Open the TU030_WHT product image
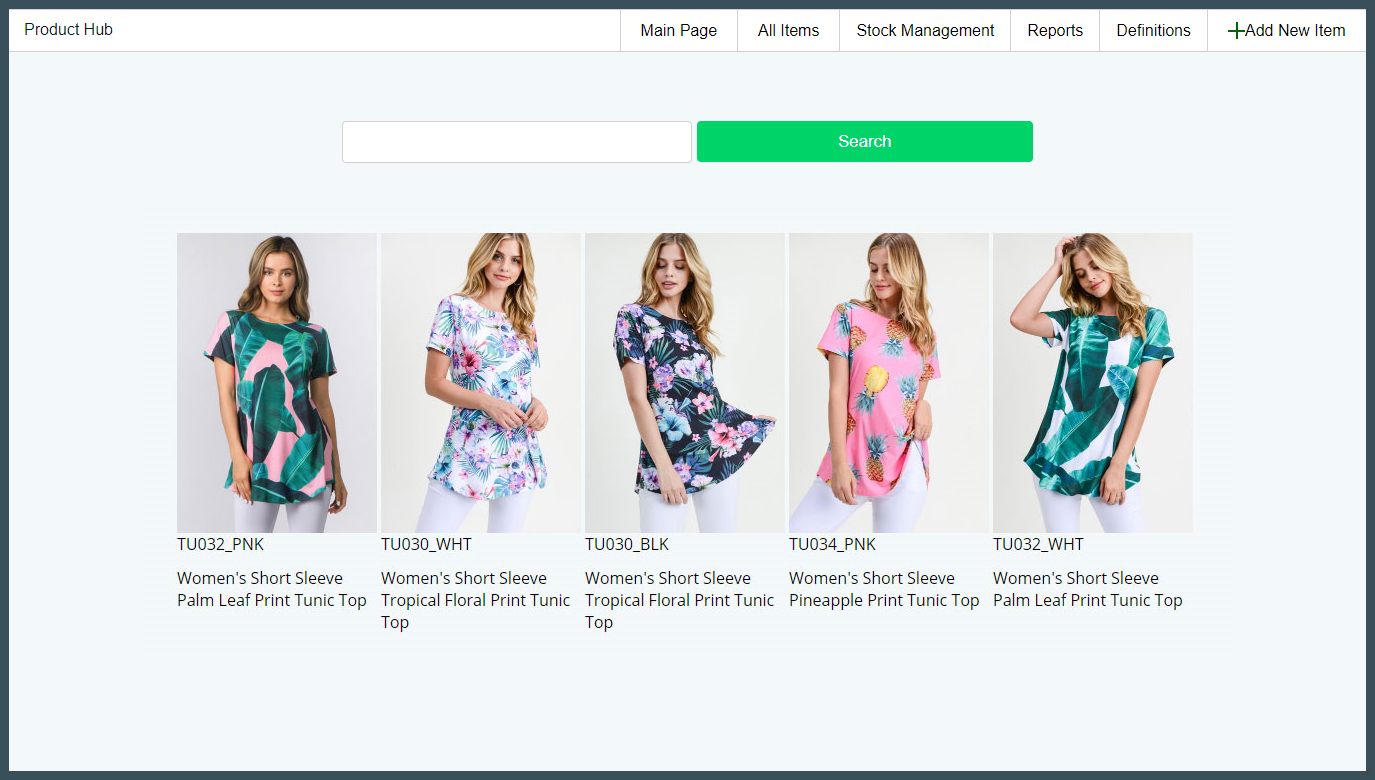Image resolution: width=1375 pixels, height=780 pixels. coord(481,383)
